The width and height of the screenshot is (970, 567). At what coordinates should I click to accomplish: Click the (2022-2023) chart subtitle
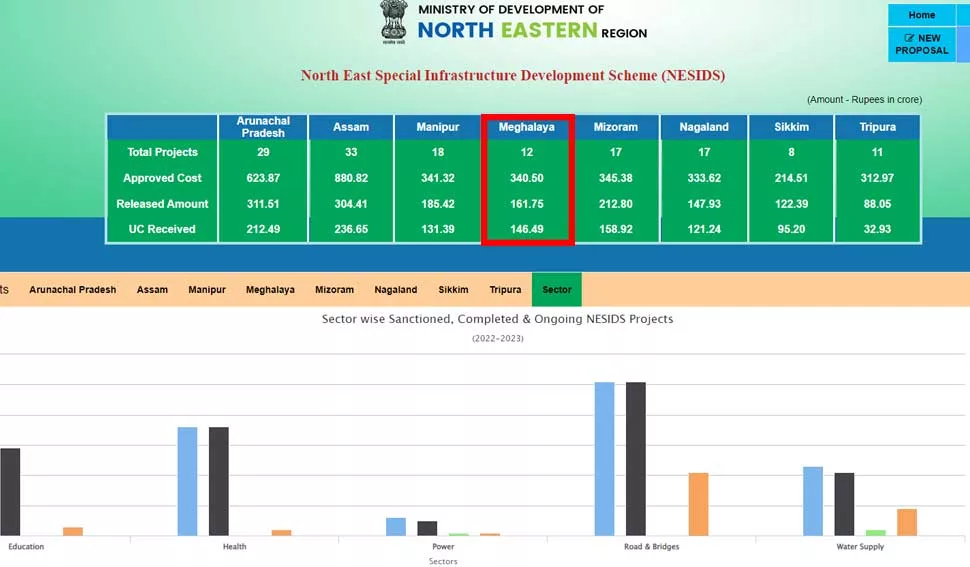point(497,338)
